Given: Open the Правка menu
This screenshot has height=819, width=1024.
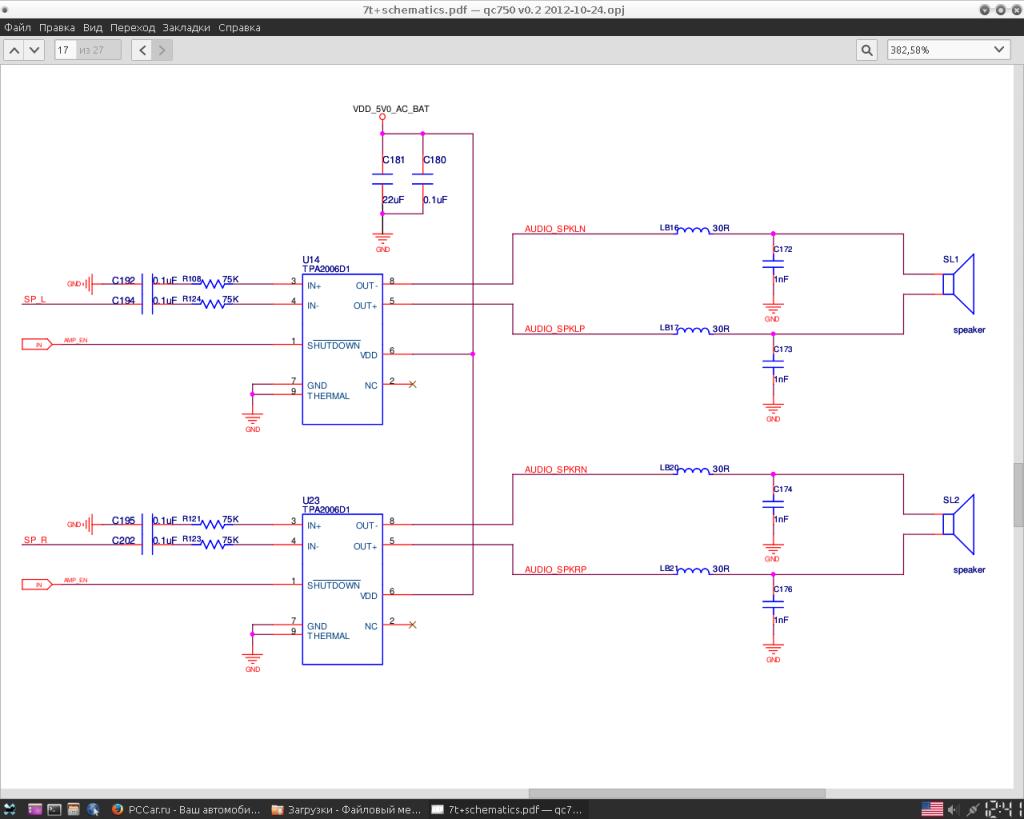Looking at the screenshot, I should point(57,27).
